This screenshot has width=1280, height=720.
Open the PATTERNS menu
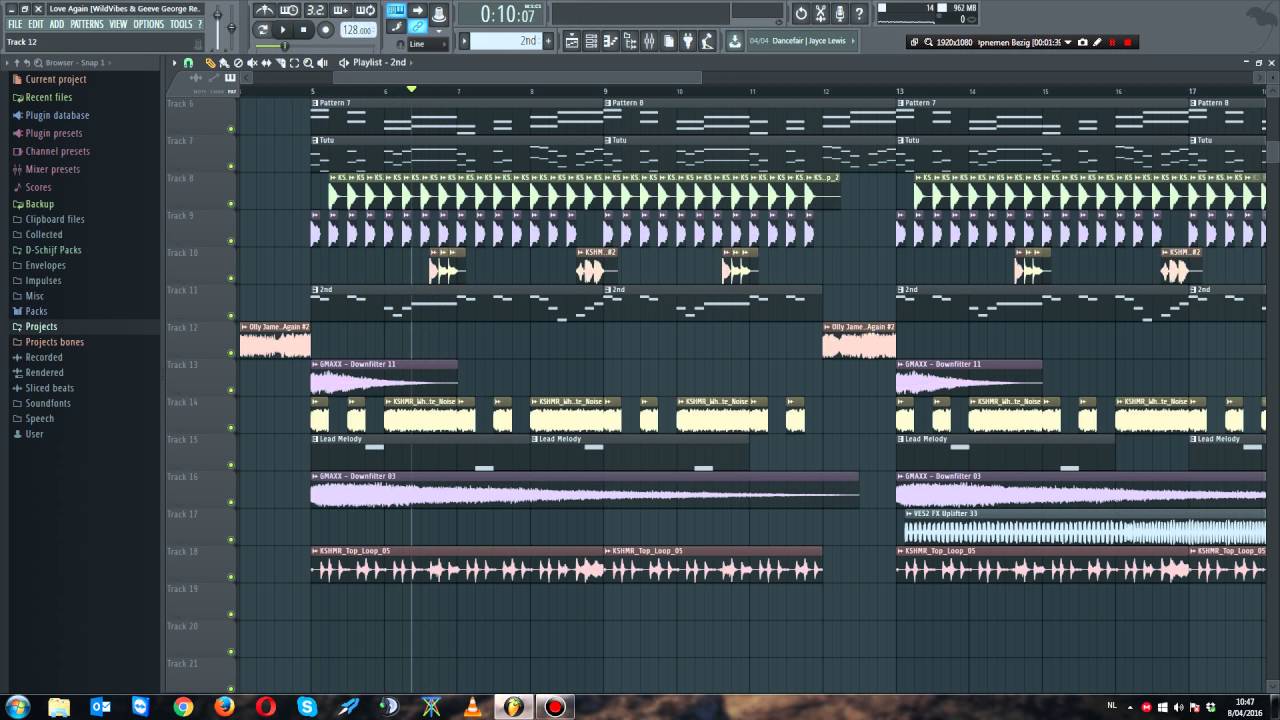(87, 24)
